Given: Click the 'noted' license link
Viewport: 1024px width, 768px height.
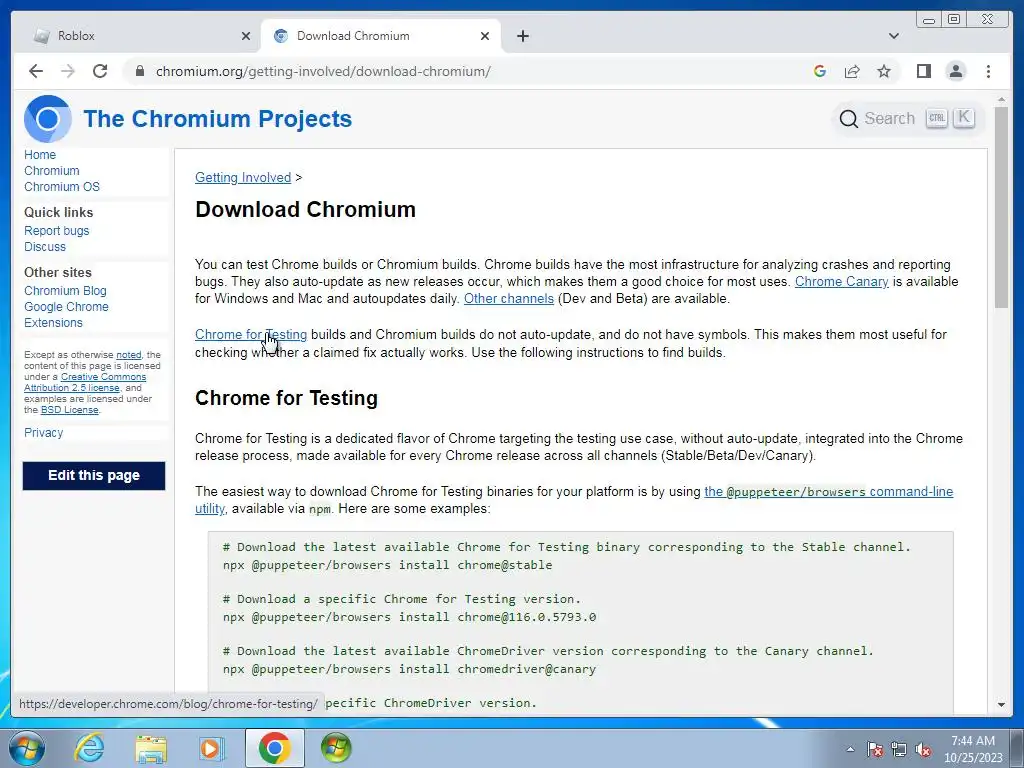Looking at the screenshot, I should click(129, 355).
